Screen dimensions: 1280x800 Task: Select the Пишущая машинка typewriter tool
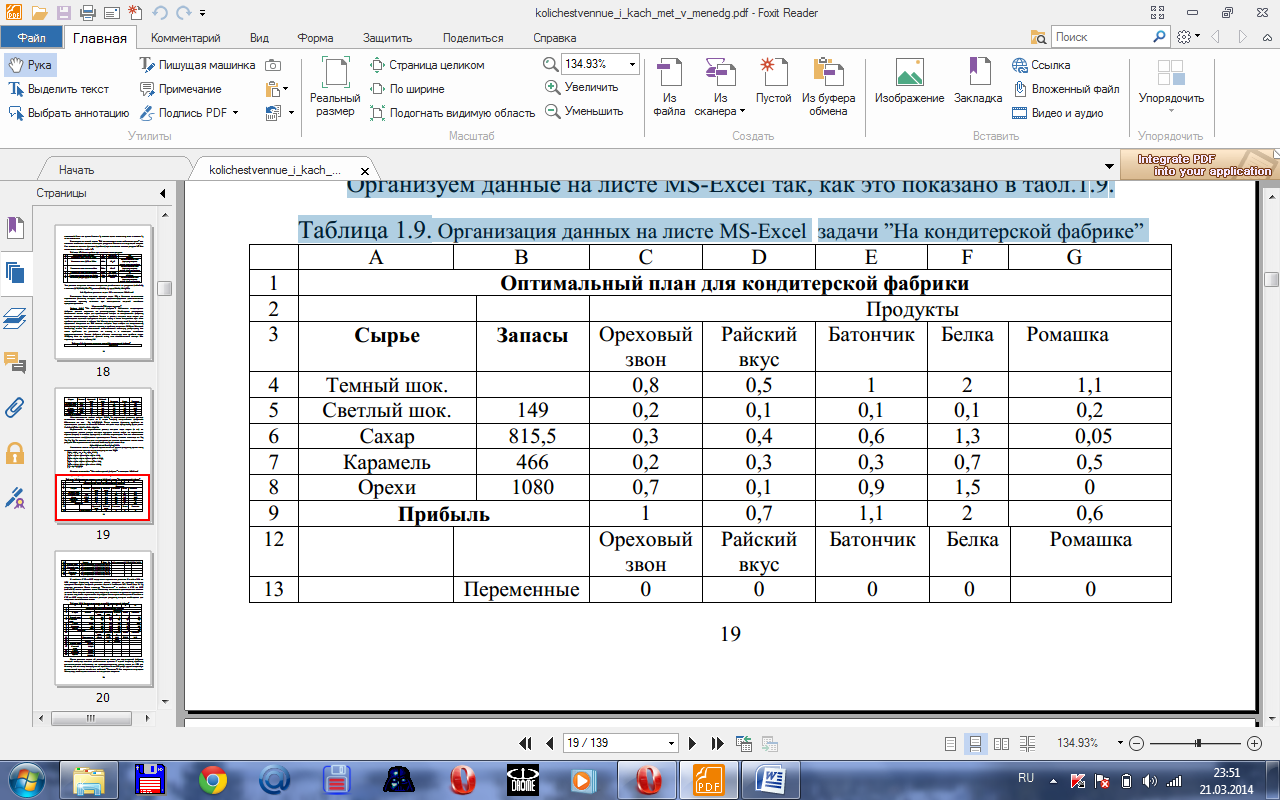197,65
